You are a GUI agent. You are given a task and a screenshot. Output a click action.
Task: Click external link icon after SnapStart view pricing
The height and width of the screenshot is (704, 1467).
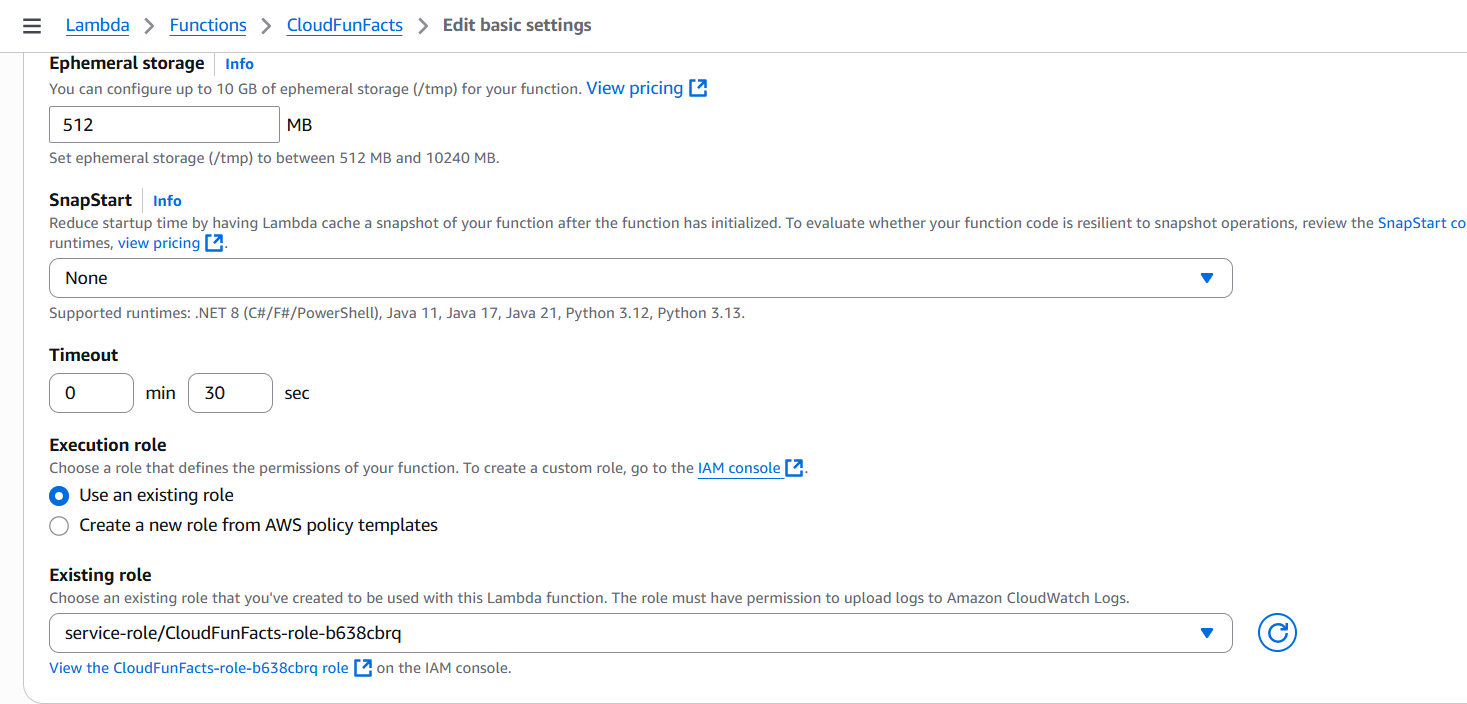pyautogui.click(x=214, y=243)
